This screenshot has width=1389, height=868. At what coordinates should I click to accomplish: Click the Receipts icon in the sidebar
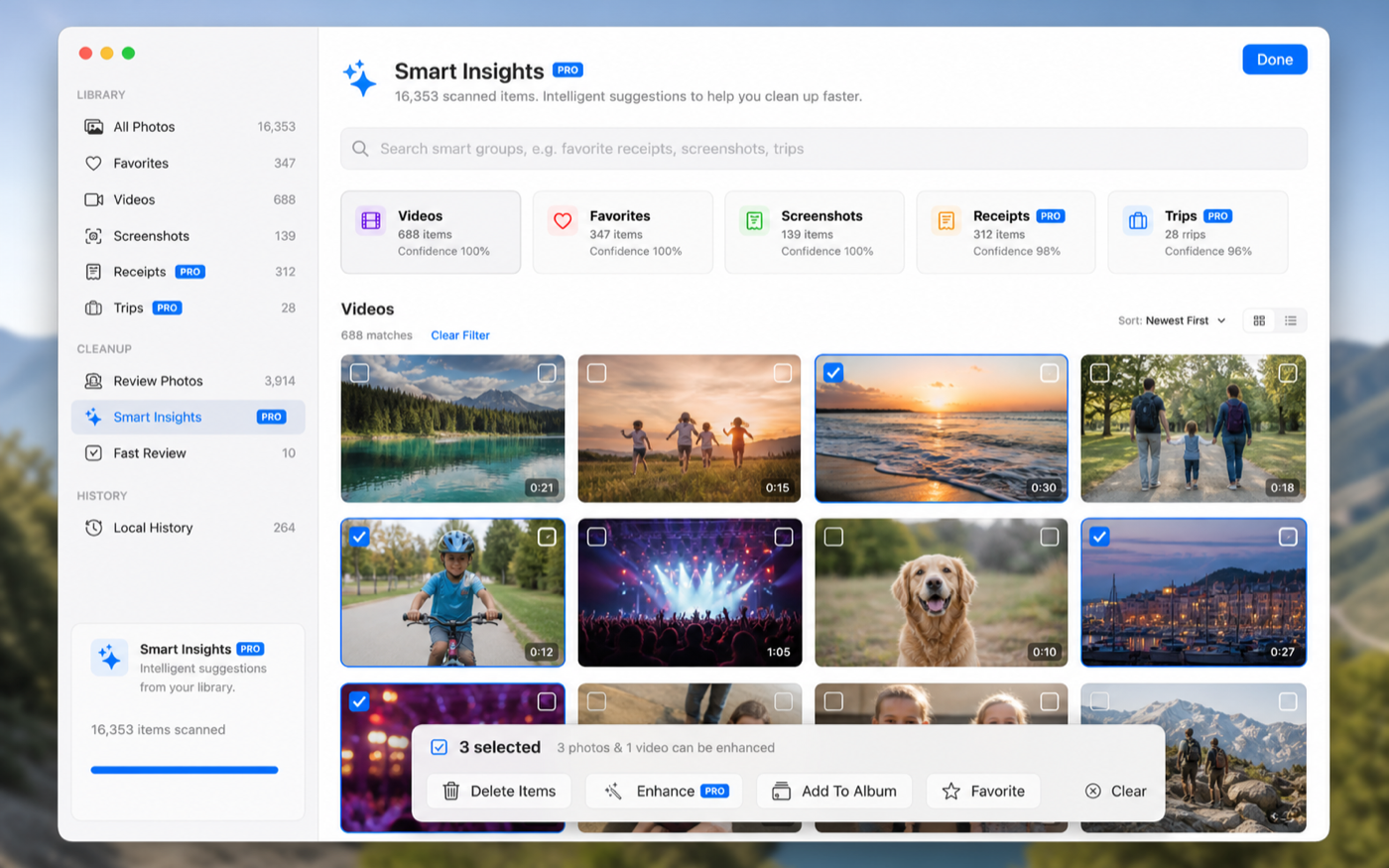click(93, 272)
